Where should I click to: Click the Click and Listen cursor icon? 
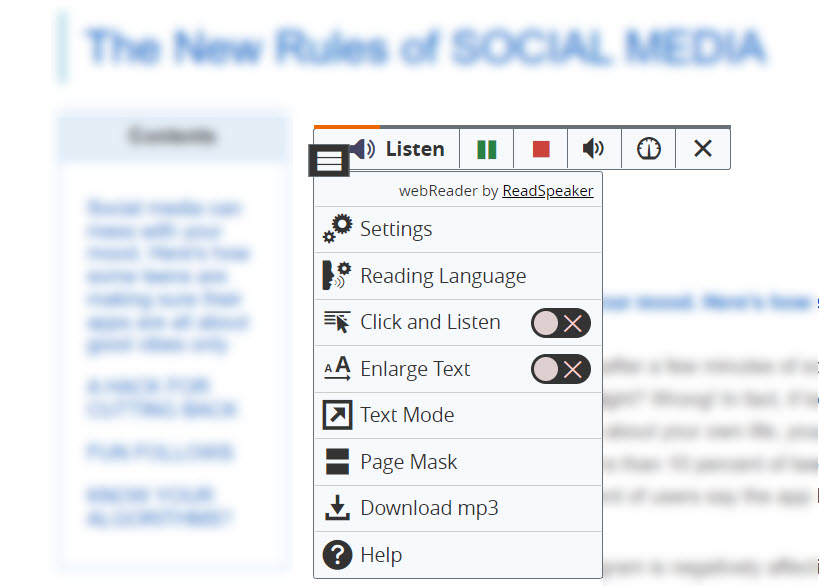337,322
